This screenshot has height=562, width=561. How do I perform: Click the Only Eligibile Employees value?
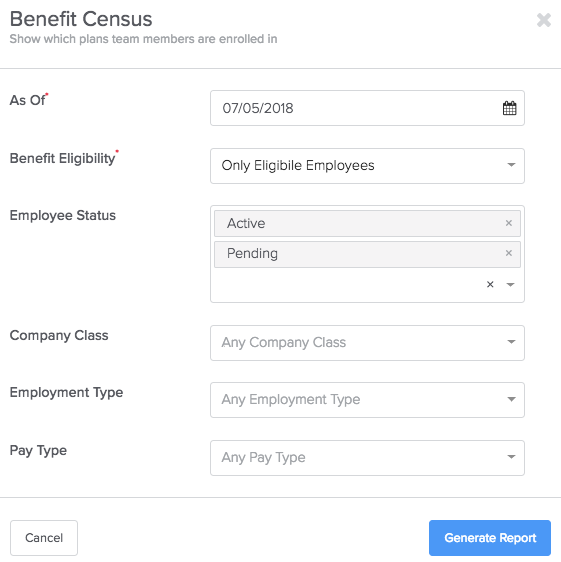coord(298,165)
